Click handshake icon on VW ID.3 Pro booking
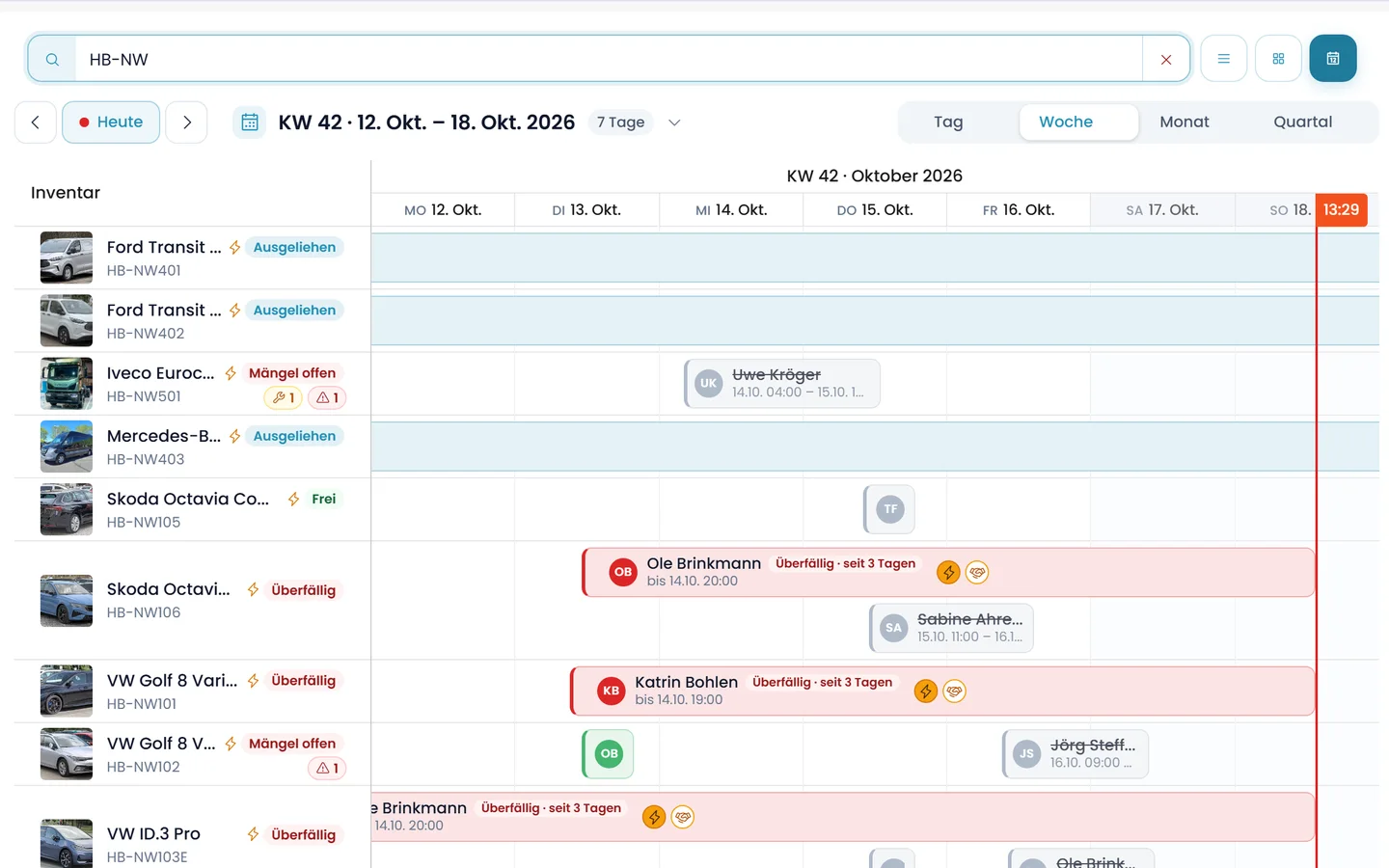Screen dimensions: 1389x868 coord(683,818)
